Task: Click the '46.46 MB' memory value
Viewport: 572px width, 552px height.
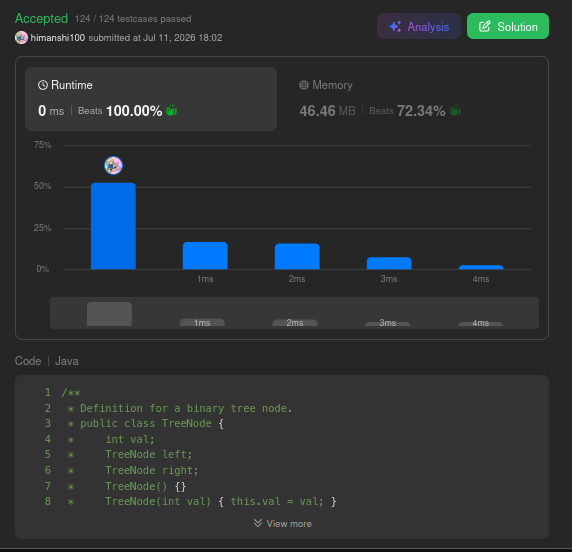Action: point(328,111)
